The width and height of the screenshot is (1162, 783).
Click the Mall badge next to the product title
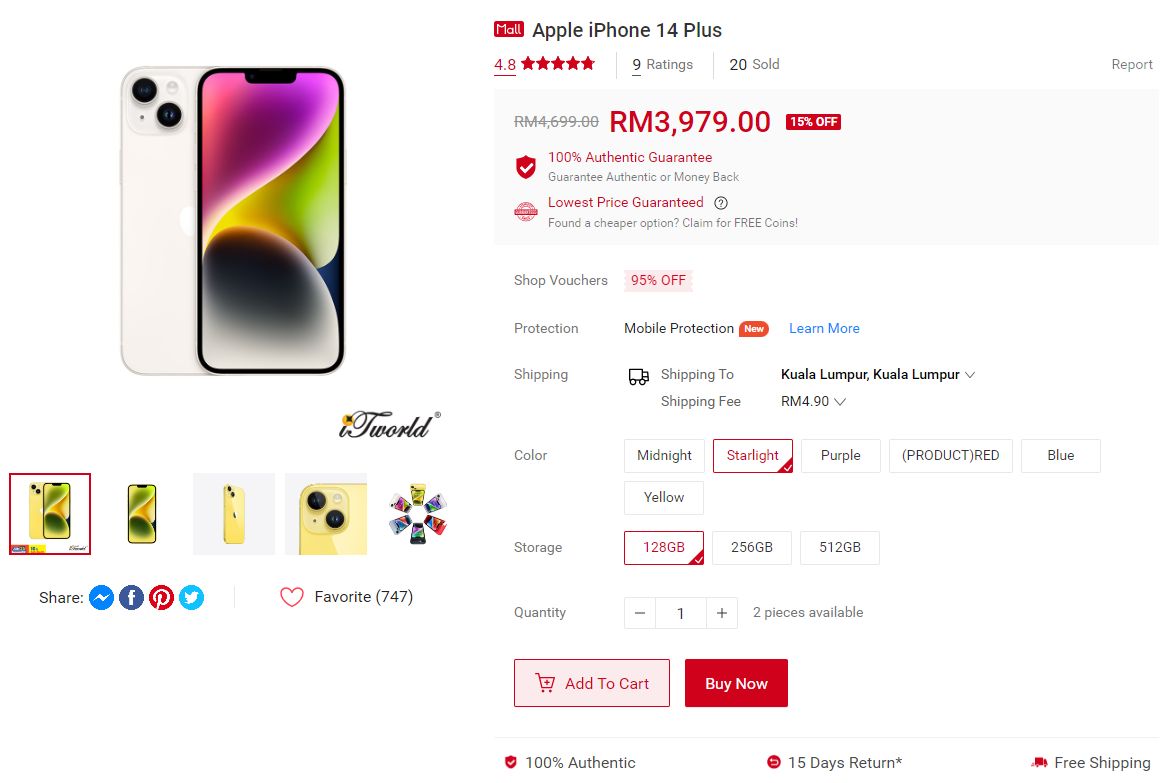coord(509,29)
